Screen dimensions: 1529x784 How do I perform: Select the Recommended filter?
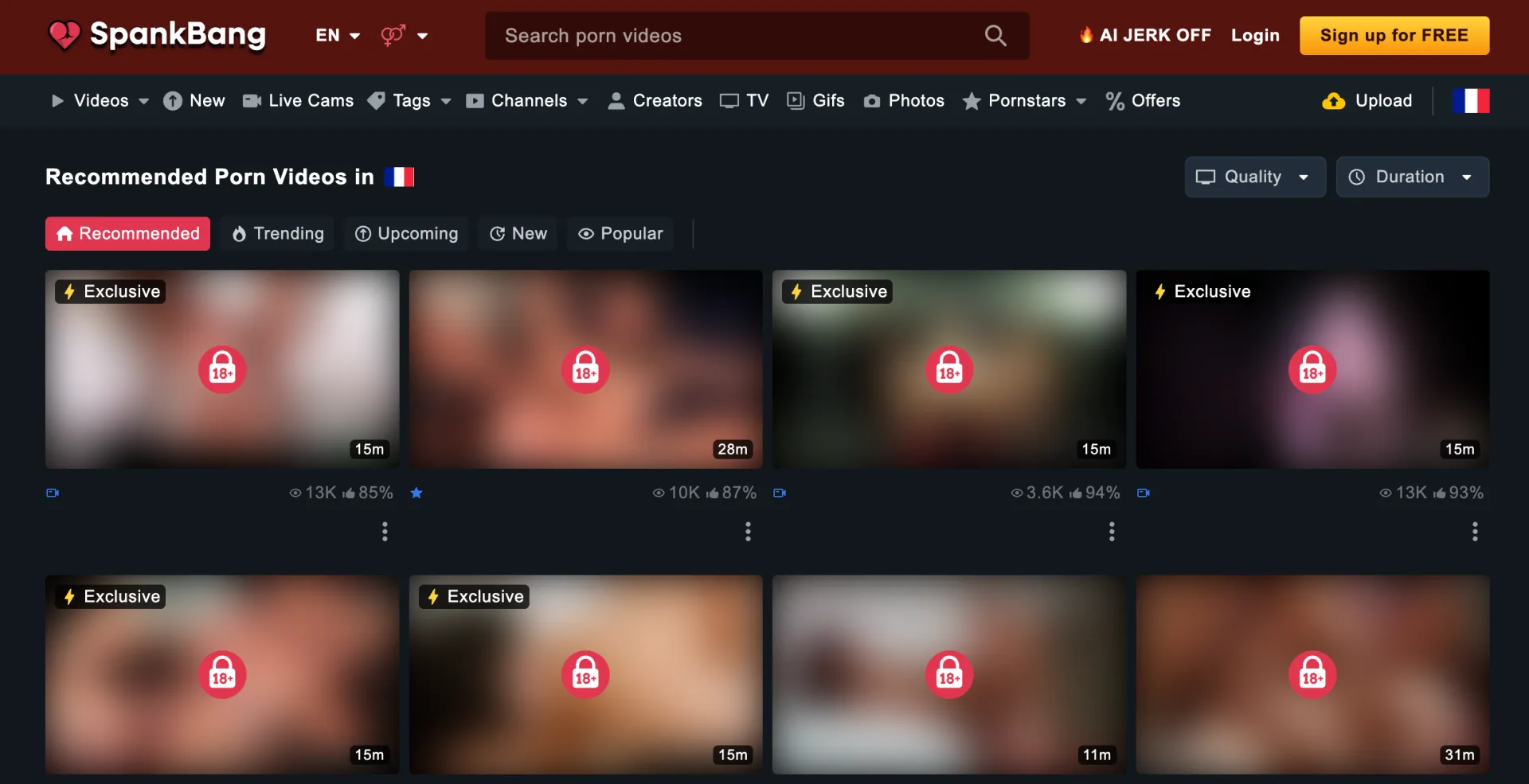pos(127,233)
